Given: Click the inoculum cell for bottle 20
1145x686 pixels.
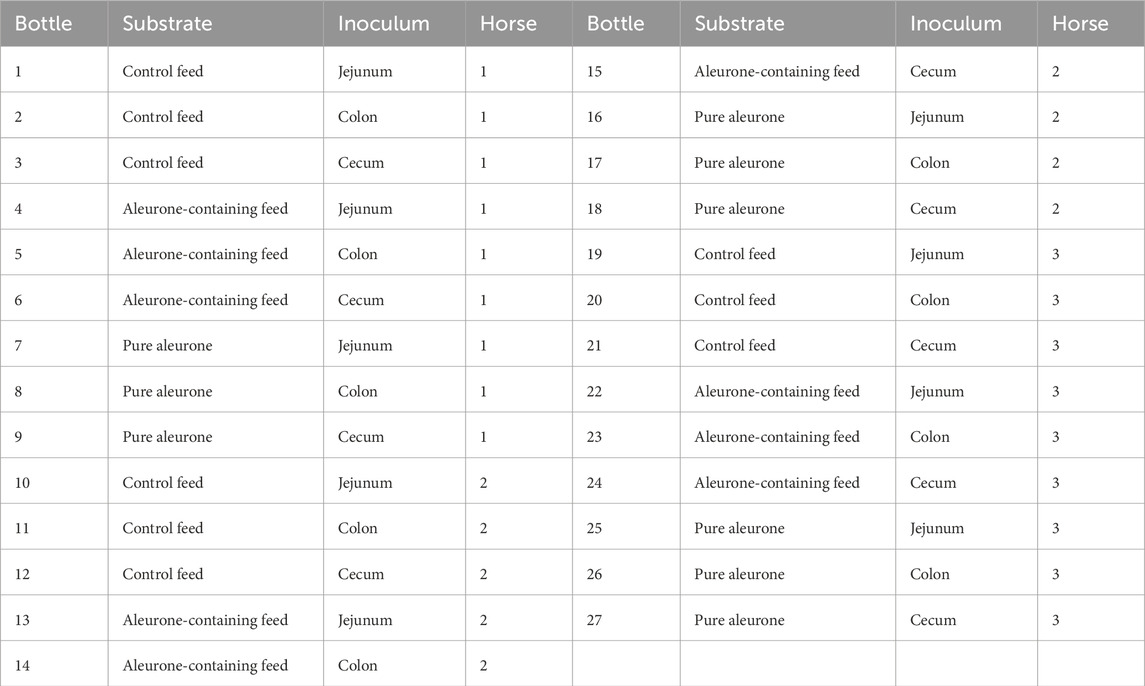Looking at the screenshot, I should [930, 300].
